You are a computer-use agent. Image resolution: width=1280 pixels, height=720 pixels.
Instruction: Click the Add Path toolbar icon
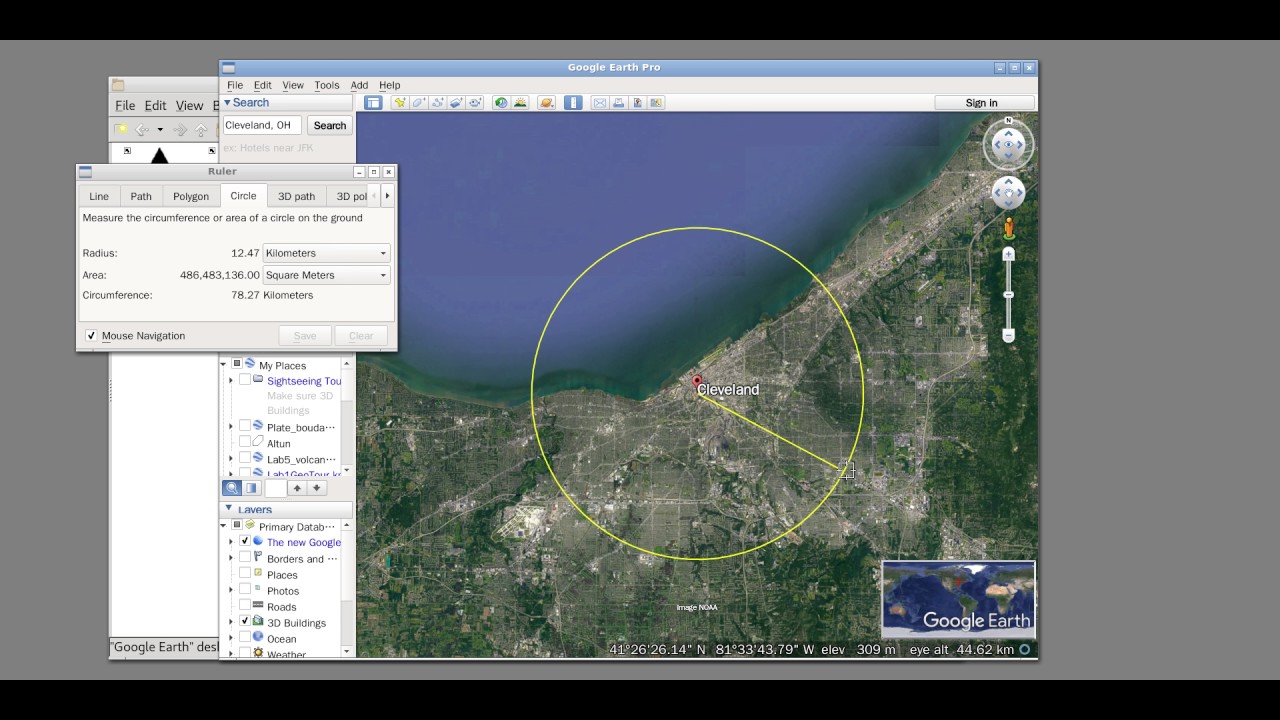pyautogui.click(x=438, y=102)
